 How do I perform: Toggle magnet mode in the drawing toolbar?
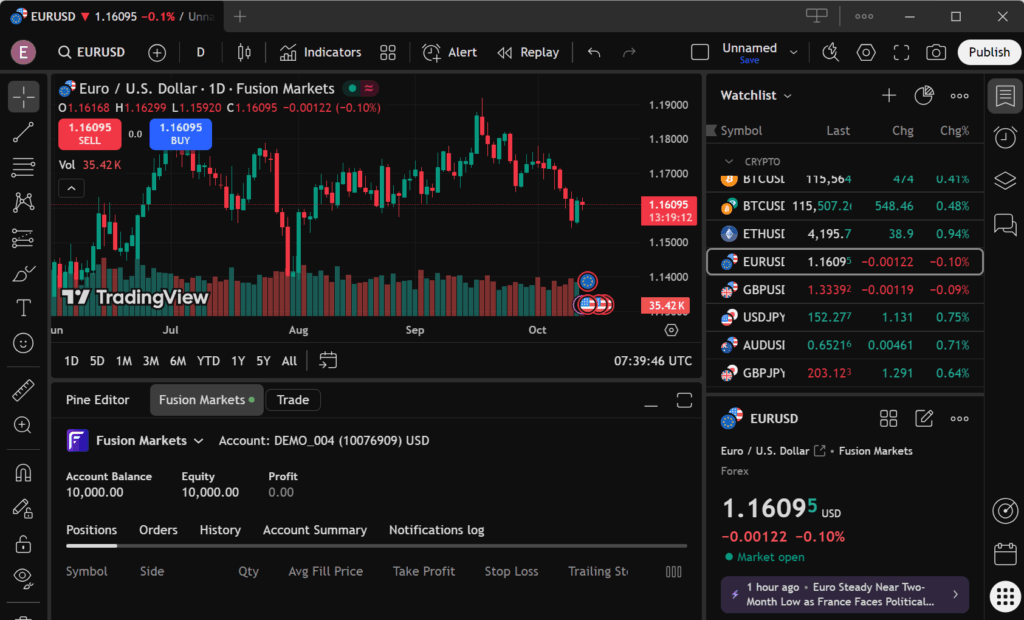tap(24, 472)
